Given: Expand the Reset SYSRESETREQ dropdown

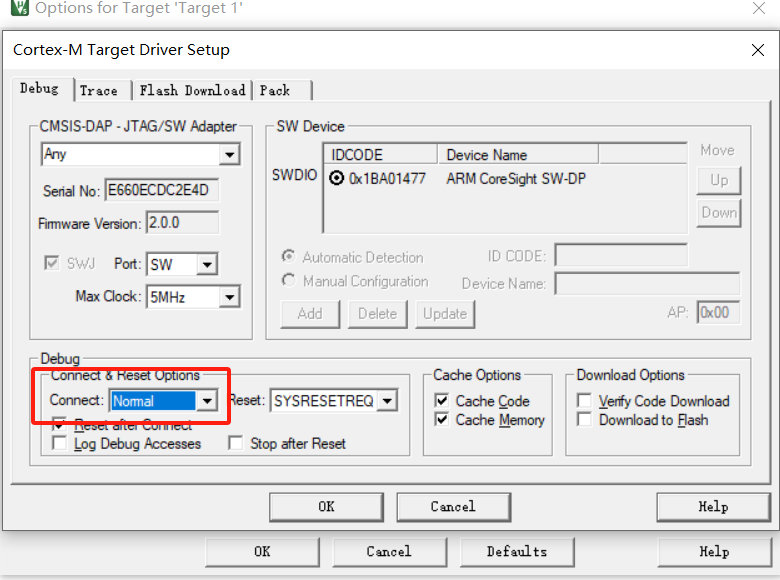Looking at the screenshot, I should pos(386,401).
